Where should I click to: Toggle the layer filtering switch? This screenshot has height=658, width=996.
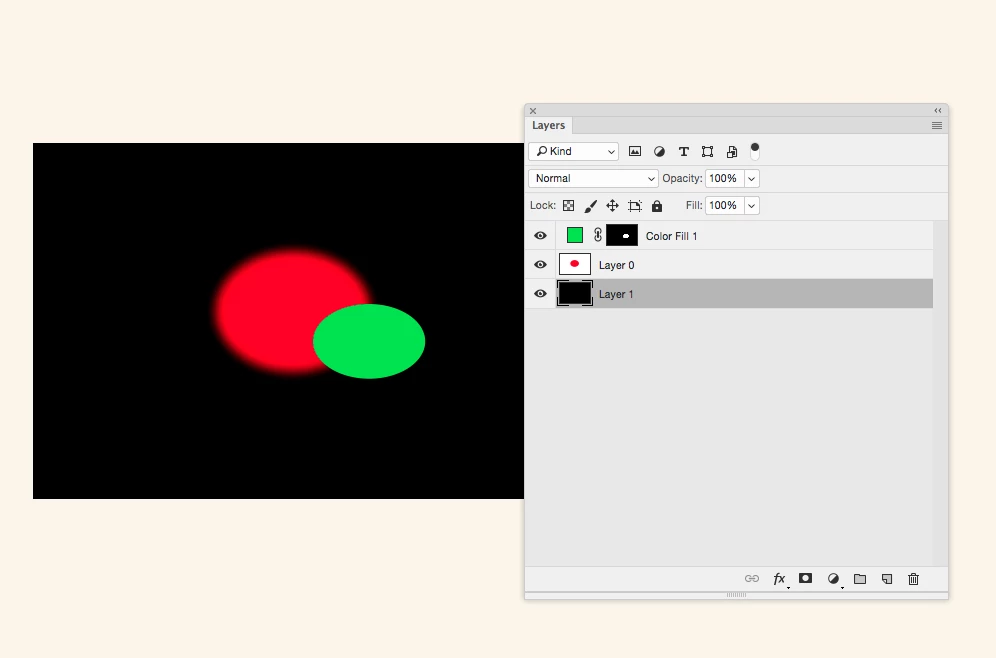[x=755, y=151]
